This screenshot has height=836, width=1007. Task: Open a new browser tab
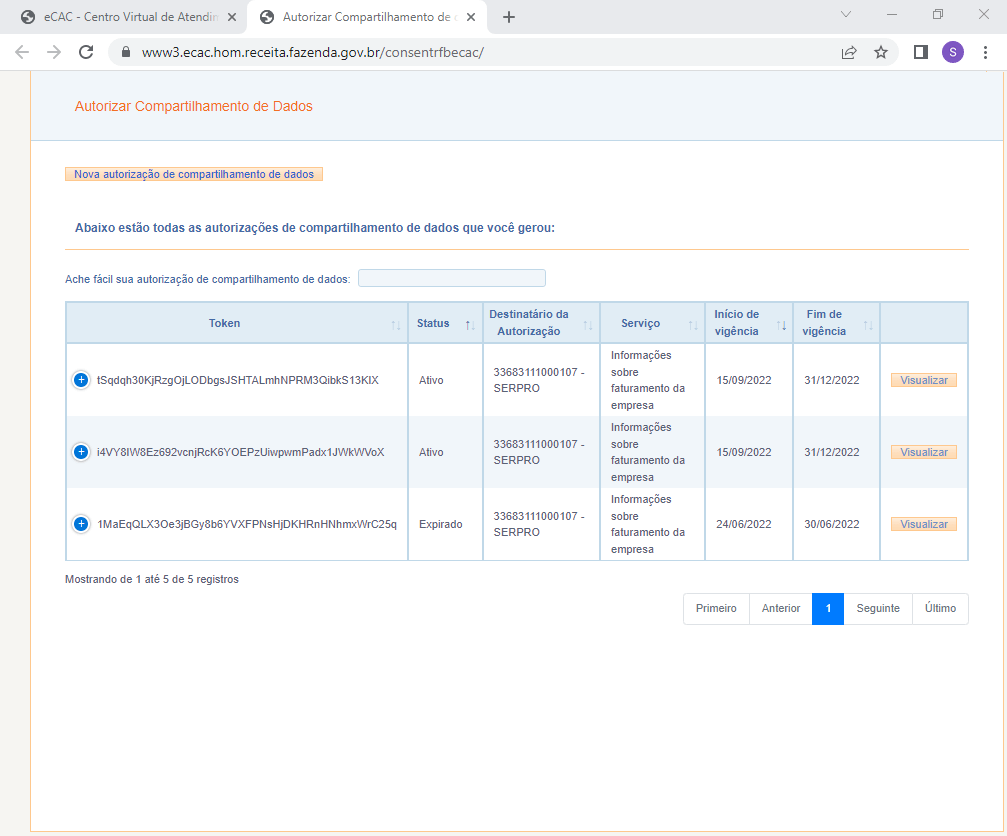[x=509, y=17]
